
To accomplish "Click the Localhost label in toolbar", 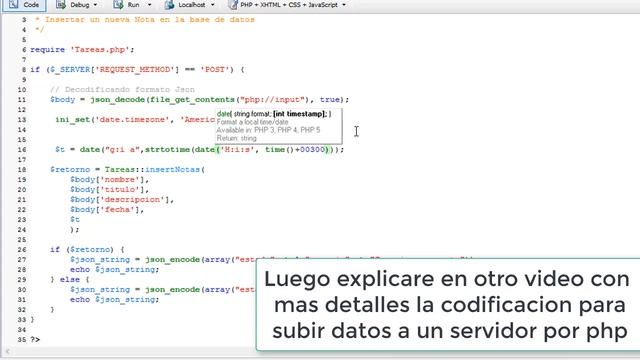I will click(x=192, y=5).
